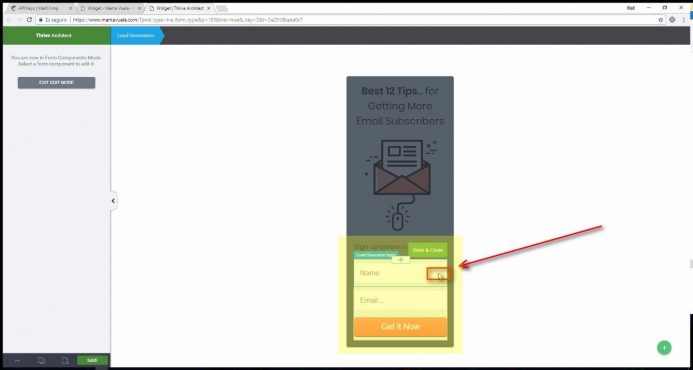Click the Exit Edit Mode button

pos(56,83)
